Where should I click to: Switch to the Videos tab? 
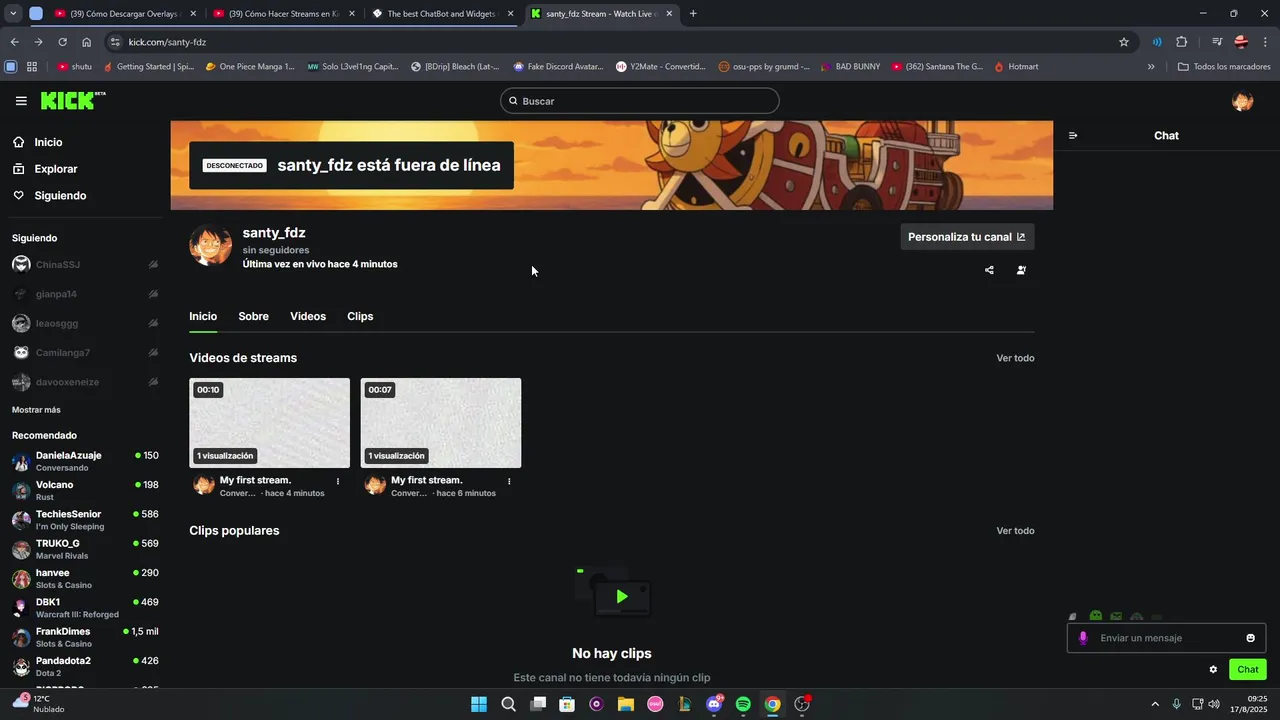tap(308, 316)
